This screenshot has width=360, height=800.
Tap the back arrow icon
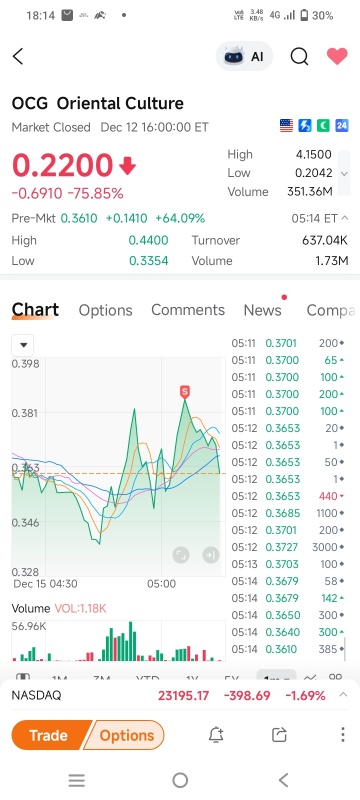[x=18, y=57]
